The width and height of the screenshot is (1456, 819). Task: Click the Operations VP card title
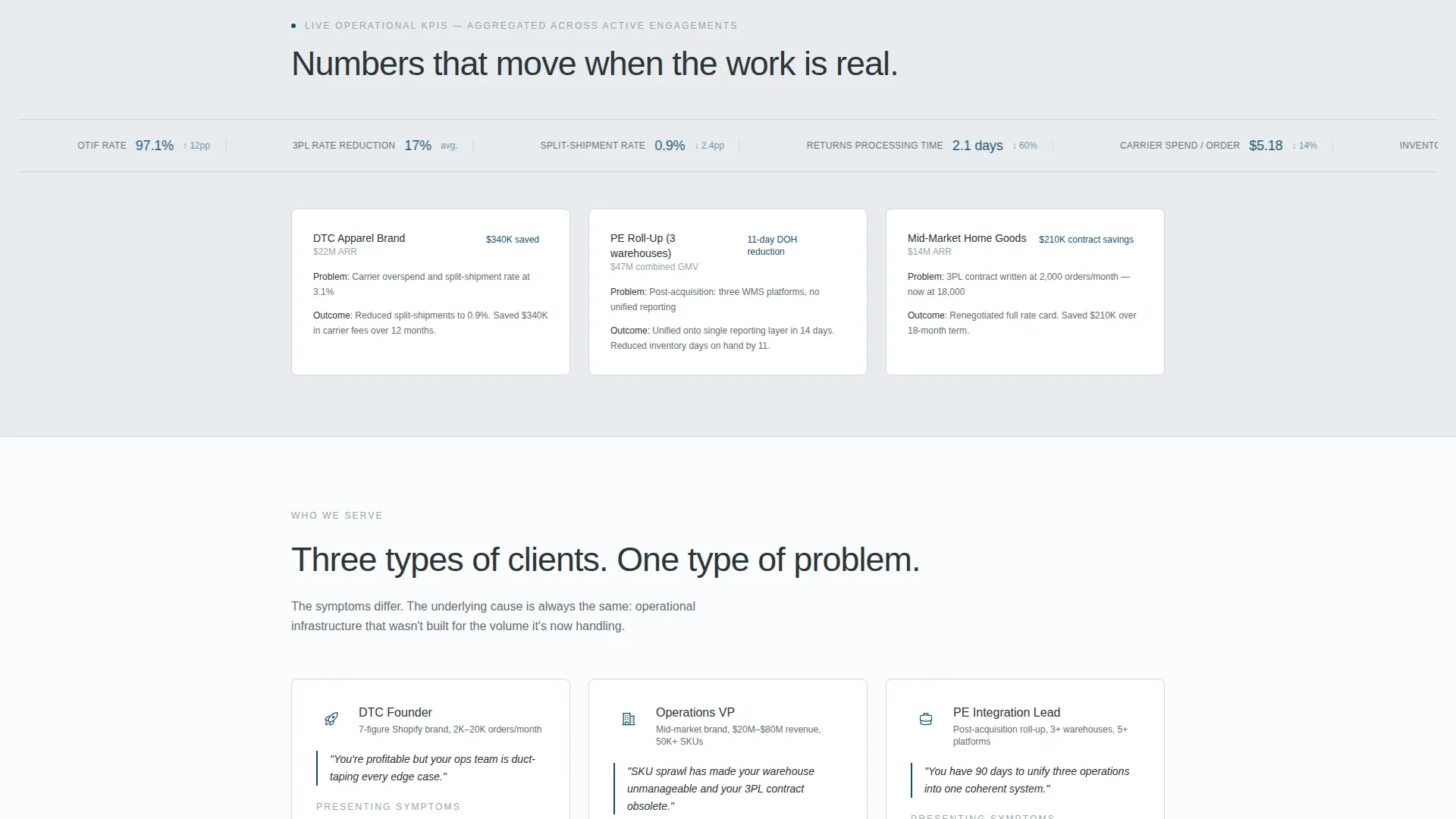pos(695,713)
